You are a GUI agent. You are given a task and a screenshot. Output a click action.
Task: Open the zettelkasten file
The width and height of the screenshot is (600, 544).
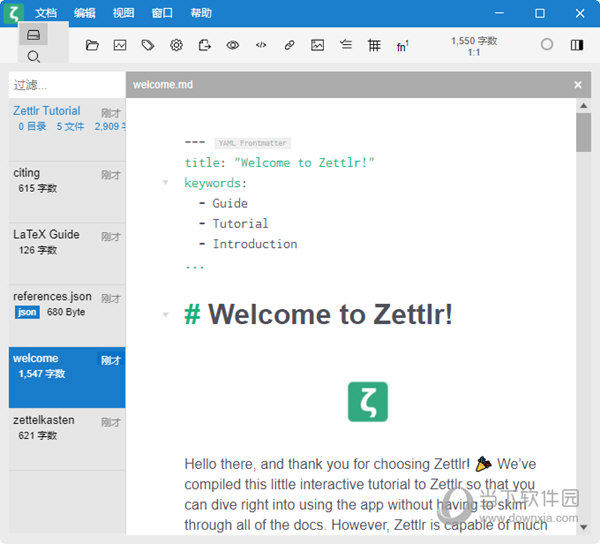click(x=67, y=439)
